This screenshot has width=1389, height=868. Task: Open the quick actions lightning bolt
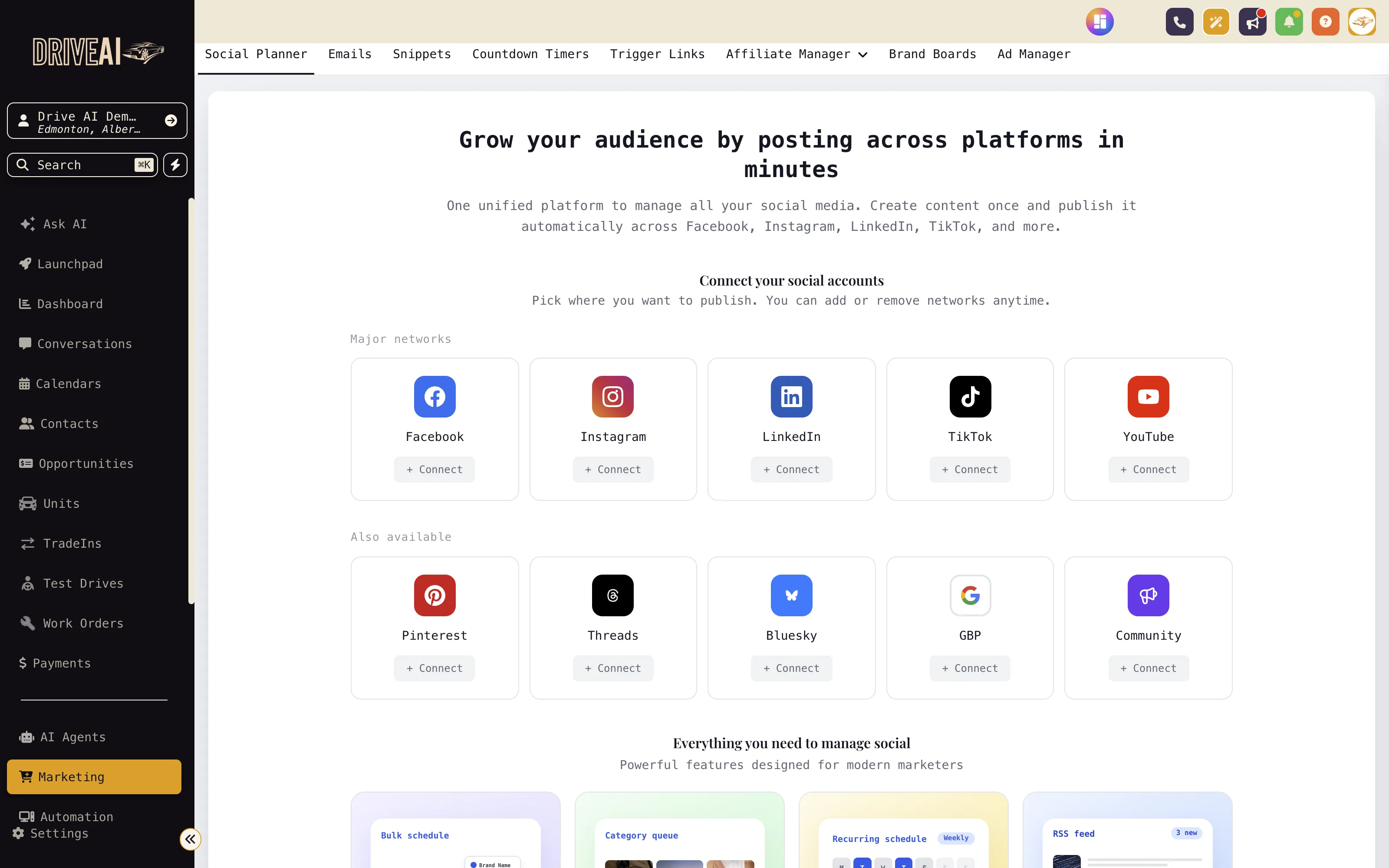[x=175, y=165]
